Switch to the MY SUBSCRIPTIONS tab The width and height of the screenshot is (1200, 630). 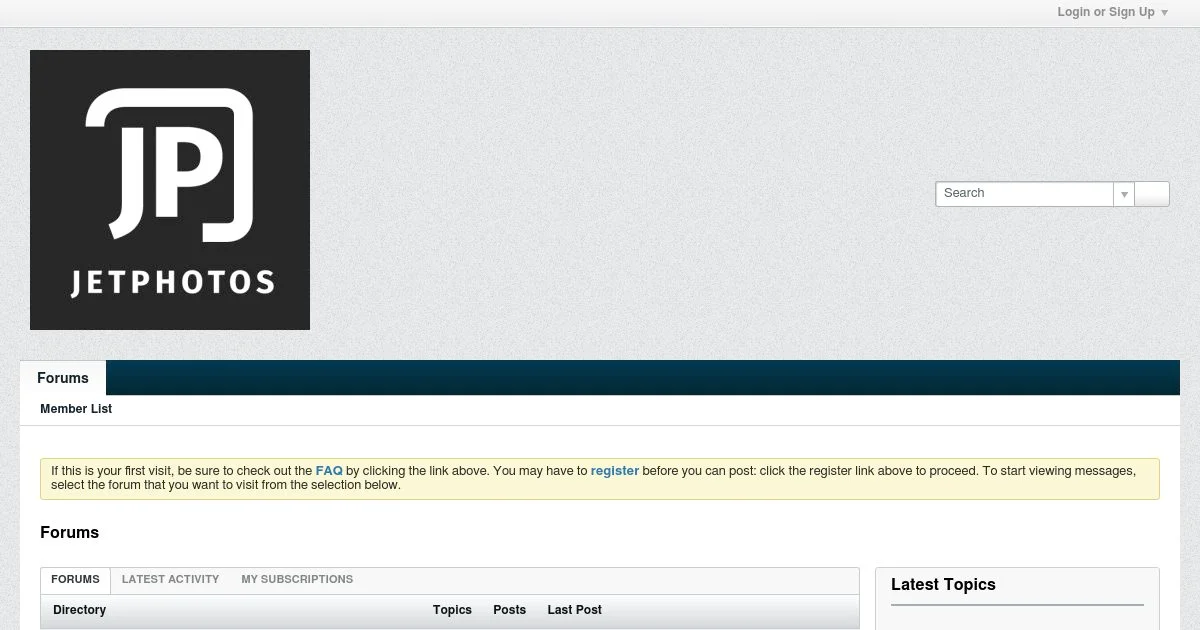click(x=297, y=579)
